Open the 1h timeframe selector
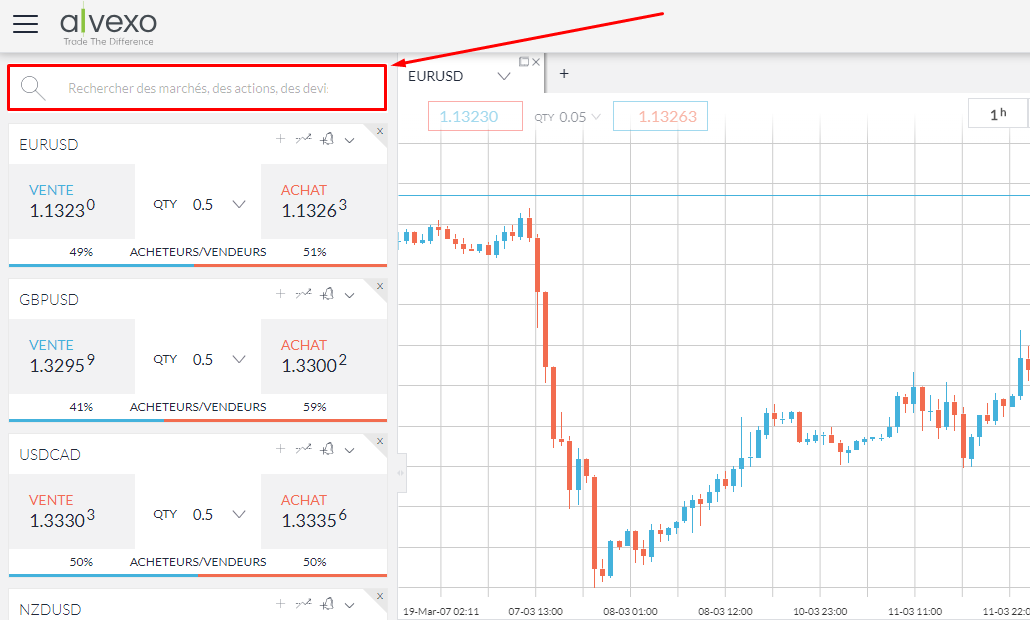 [997, 114]
